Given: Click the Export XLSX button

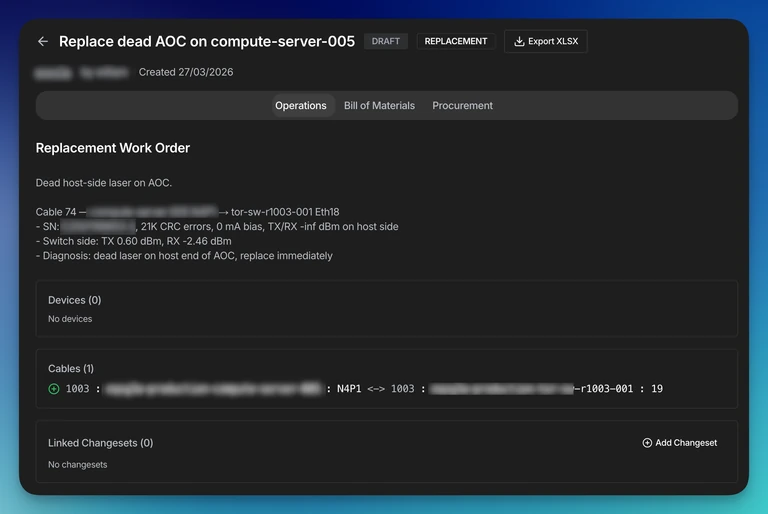Looking at the screenshot, I should click(546, 42).
